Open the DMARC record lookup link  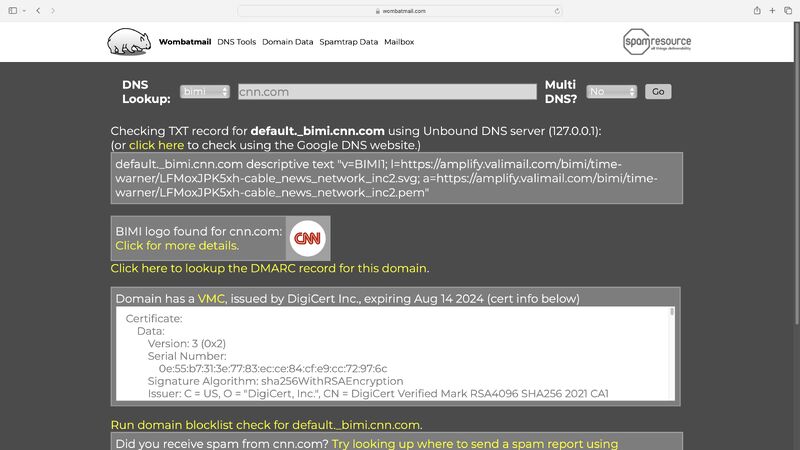(270, 268)
